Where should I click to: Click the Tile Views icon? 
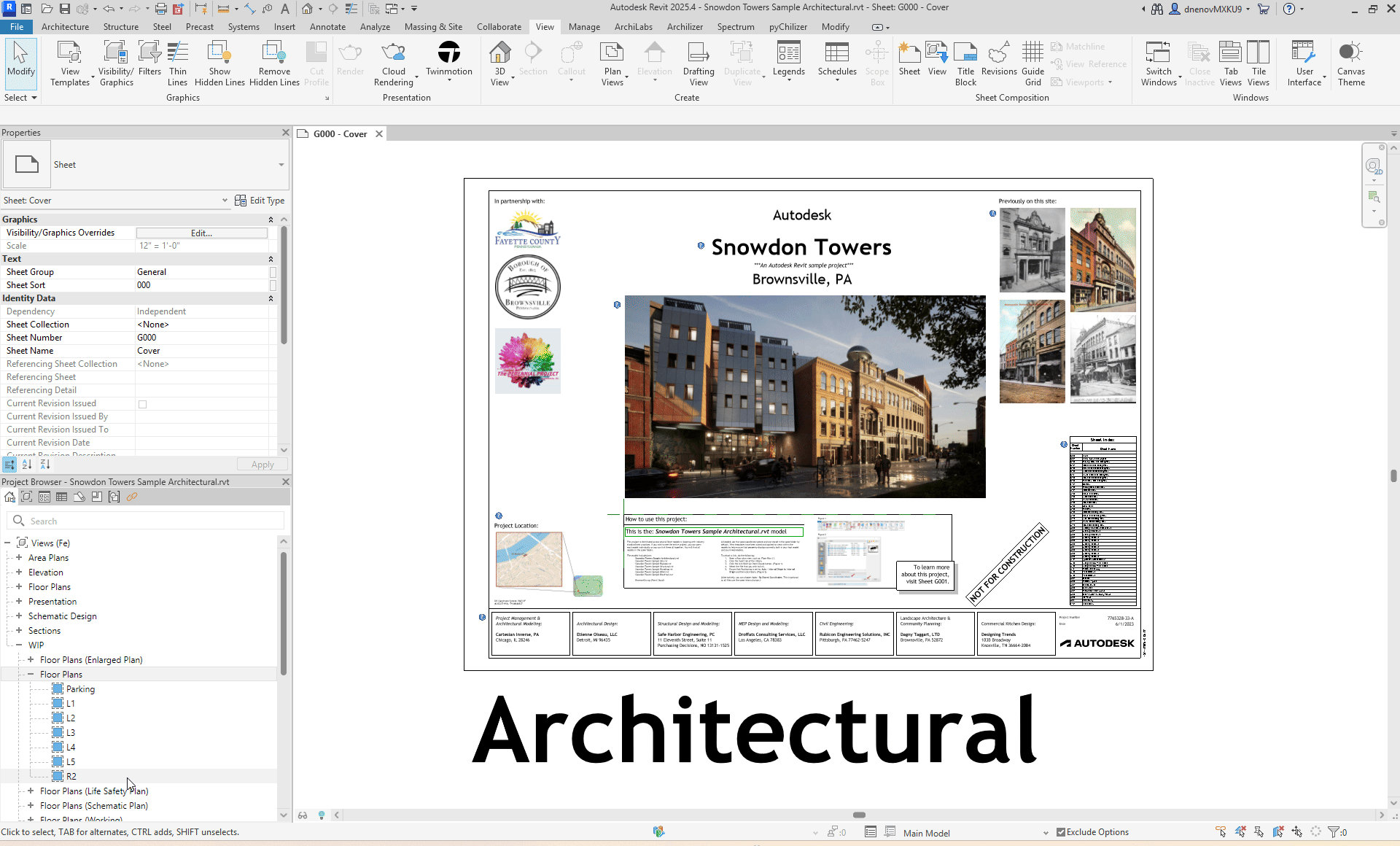coord(1259,63)
